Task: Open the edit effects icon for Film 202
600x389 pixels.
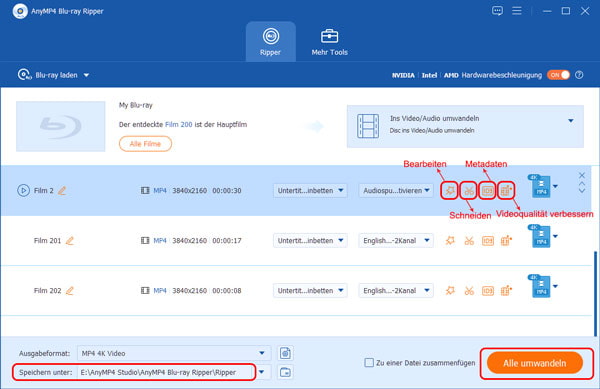Action: pos(450,291)
